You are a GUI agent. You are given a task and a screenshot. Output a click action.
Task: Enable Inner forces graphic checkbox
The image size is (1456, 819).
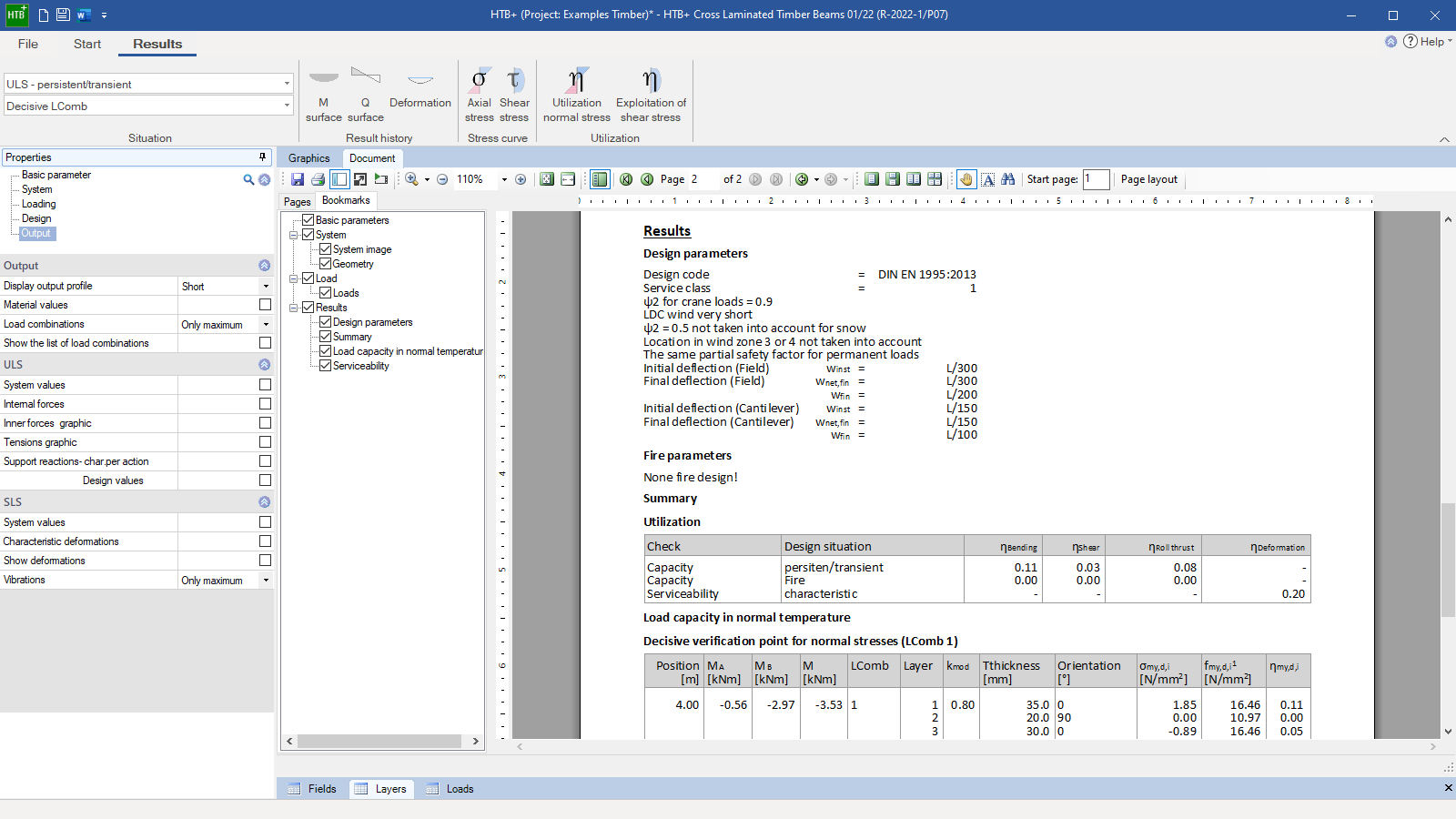[265, 423]
